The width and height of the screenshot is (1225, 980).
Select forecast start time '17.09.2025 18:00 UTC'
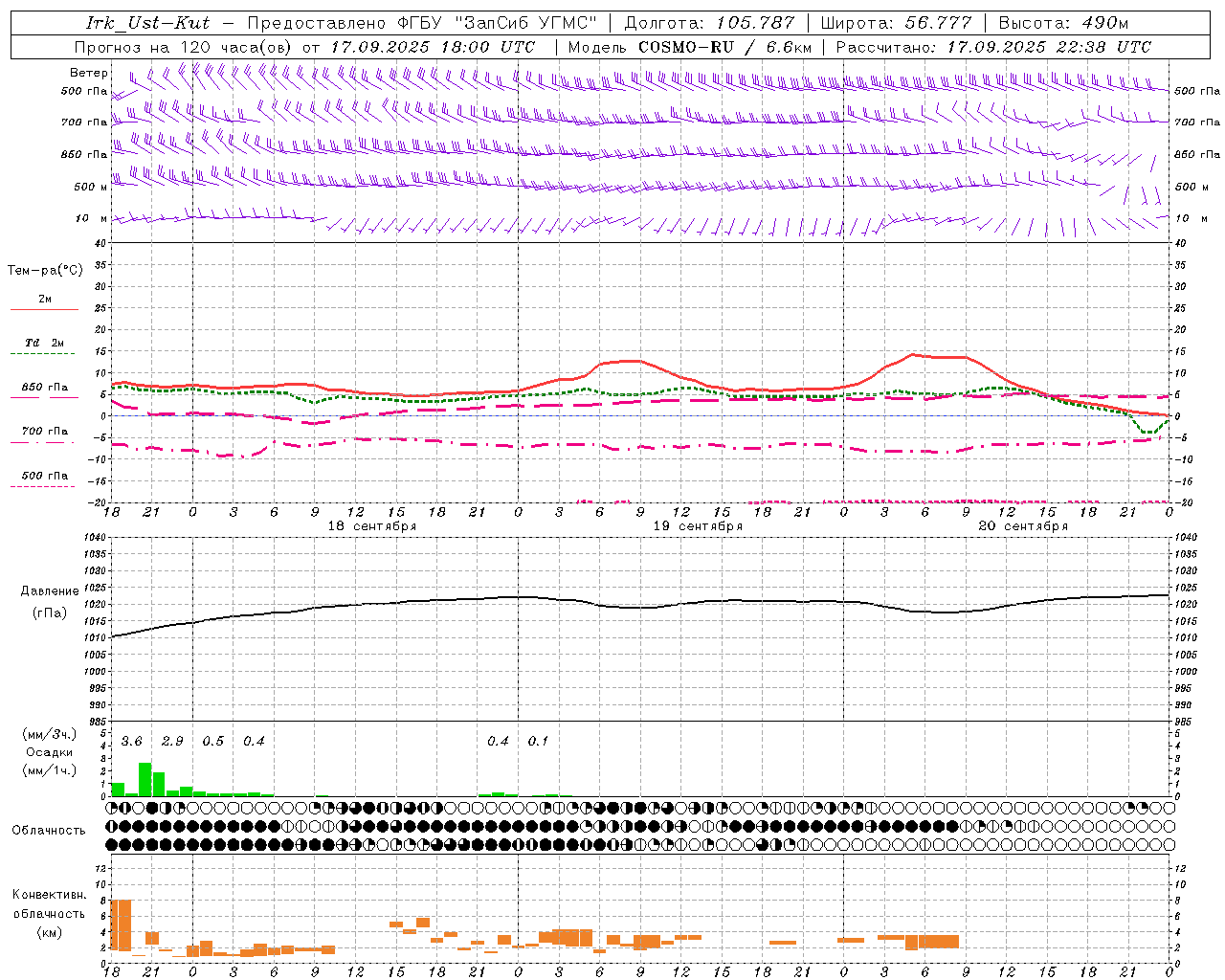click(x=433, y=47)
